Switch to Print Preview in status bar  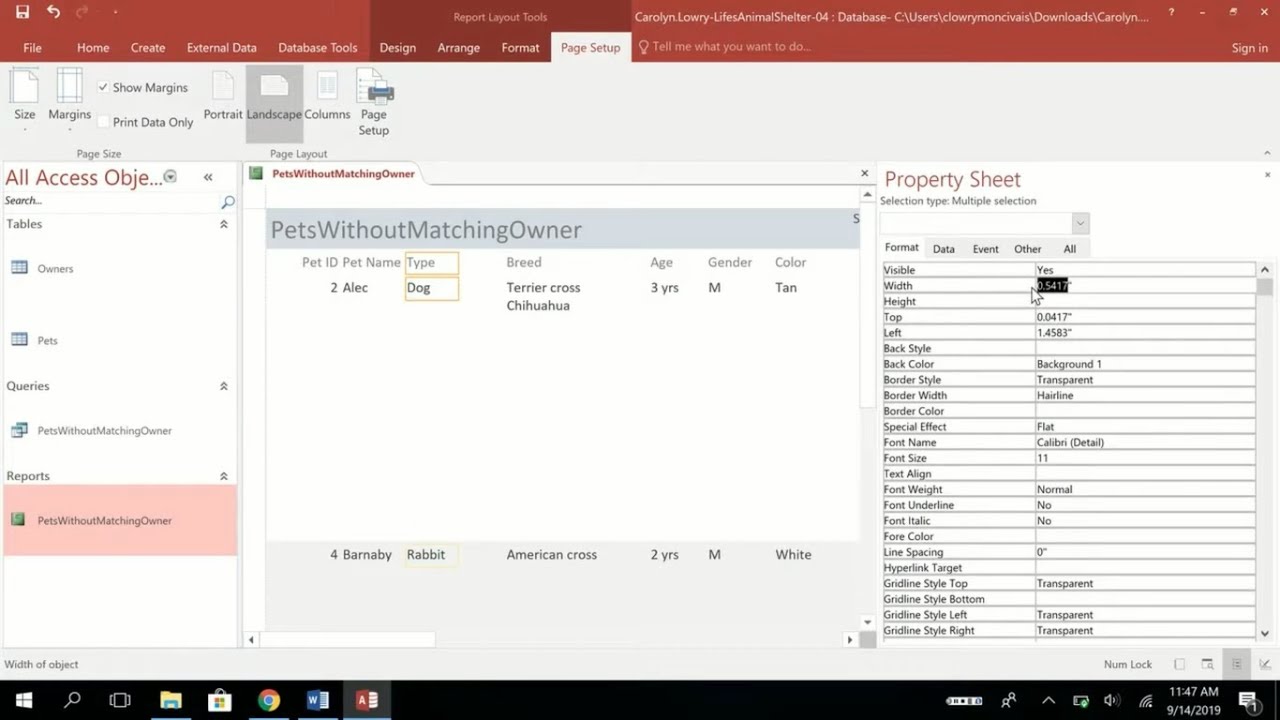(1208, 665)
